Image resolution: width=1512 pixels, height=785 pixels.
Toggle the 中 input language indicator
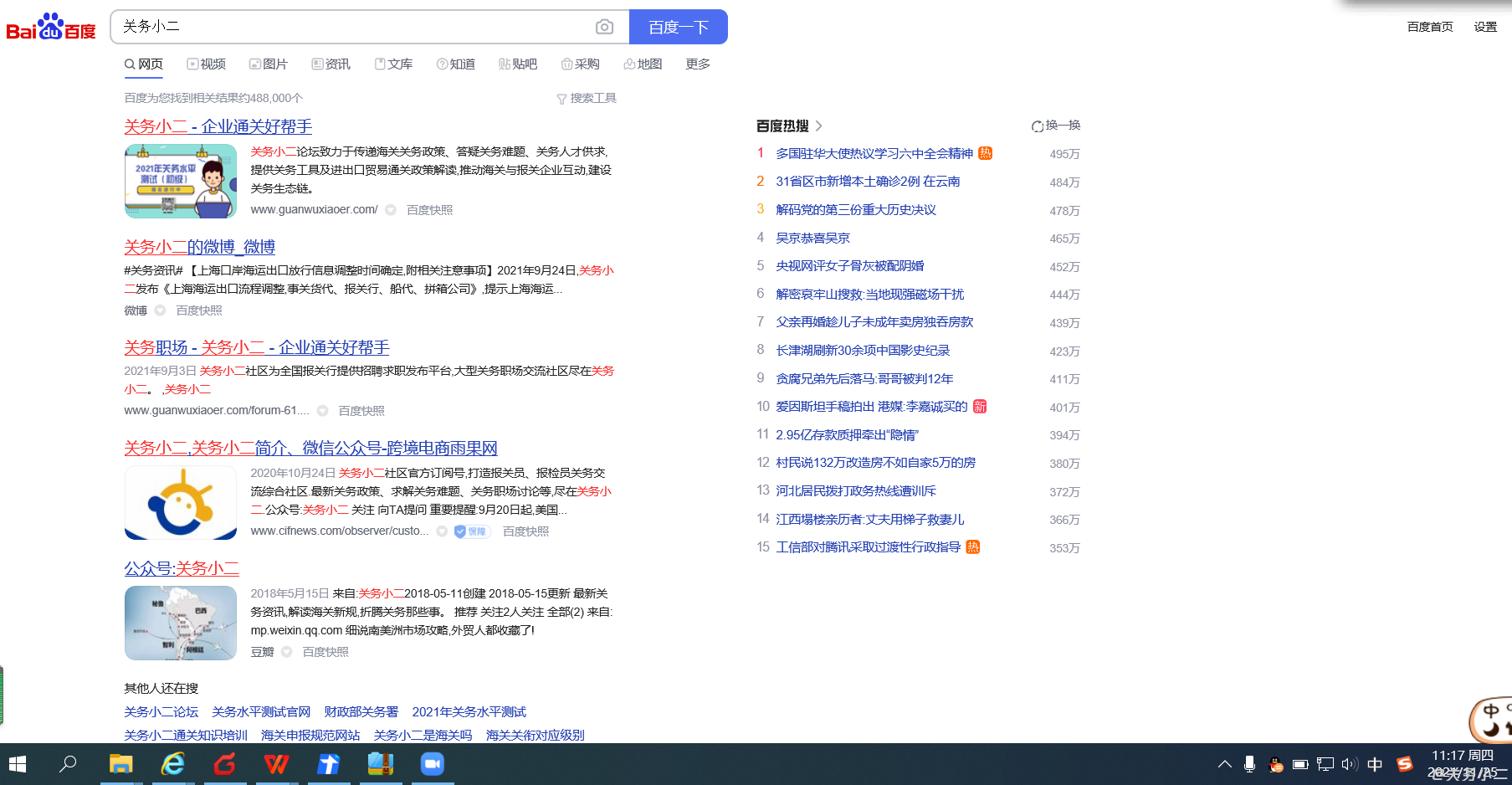tap(1375, 764)
